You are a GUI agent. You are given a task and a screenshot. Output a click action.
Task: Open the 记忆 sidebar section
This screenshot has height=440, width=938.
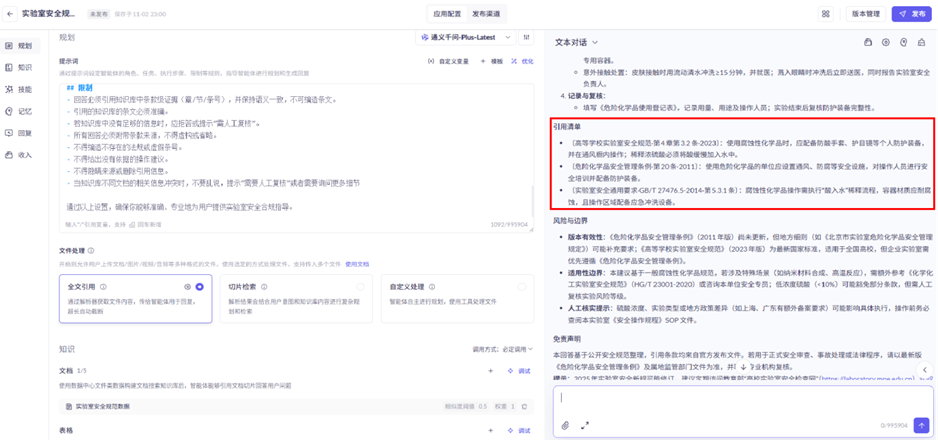point(19,111)
